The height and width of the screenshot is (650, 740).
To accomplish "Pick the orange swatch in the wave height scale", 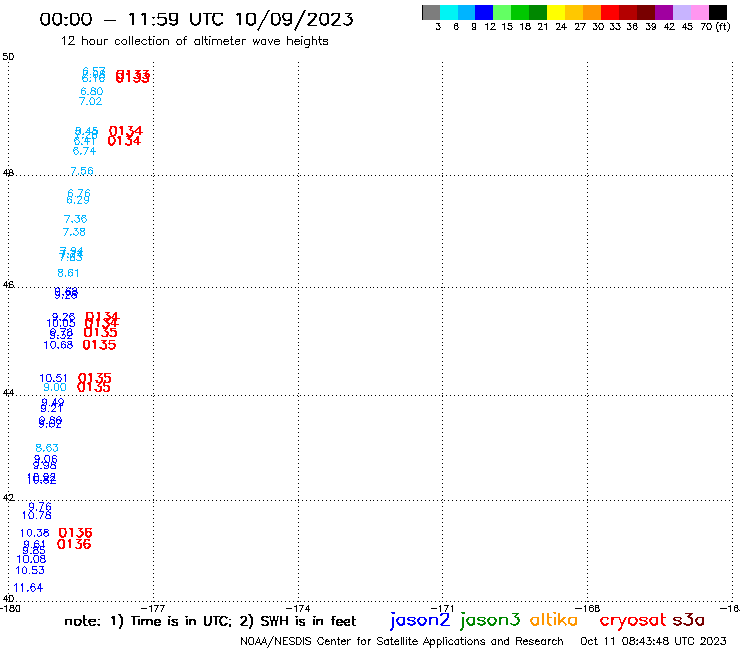I will [592, 12].
